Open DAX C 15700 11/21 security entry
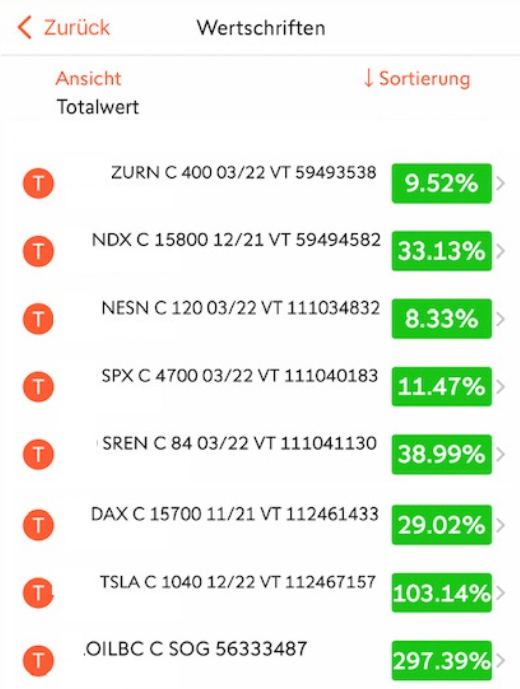The width and height of the screenshot is (520, 689). coord(235,514)
